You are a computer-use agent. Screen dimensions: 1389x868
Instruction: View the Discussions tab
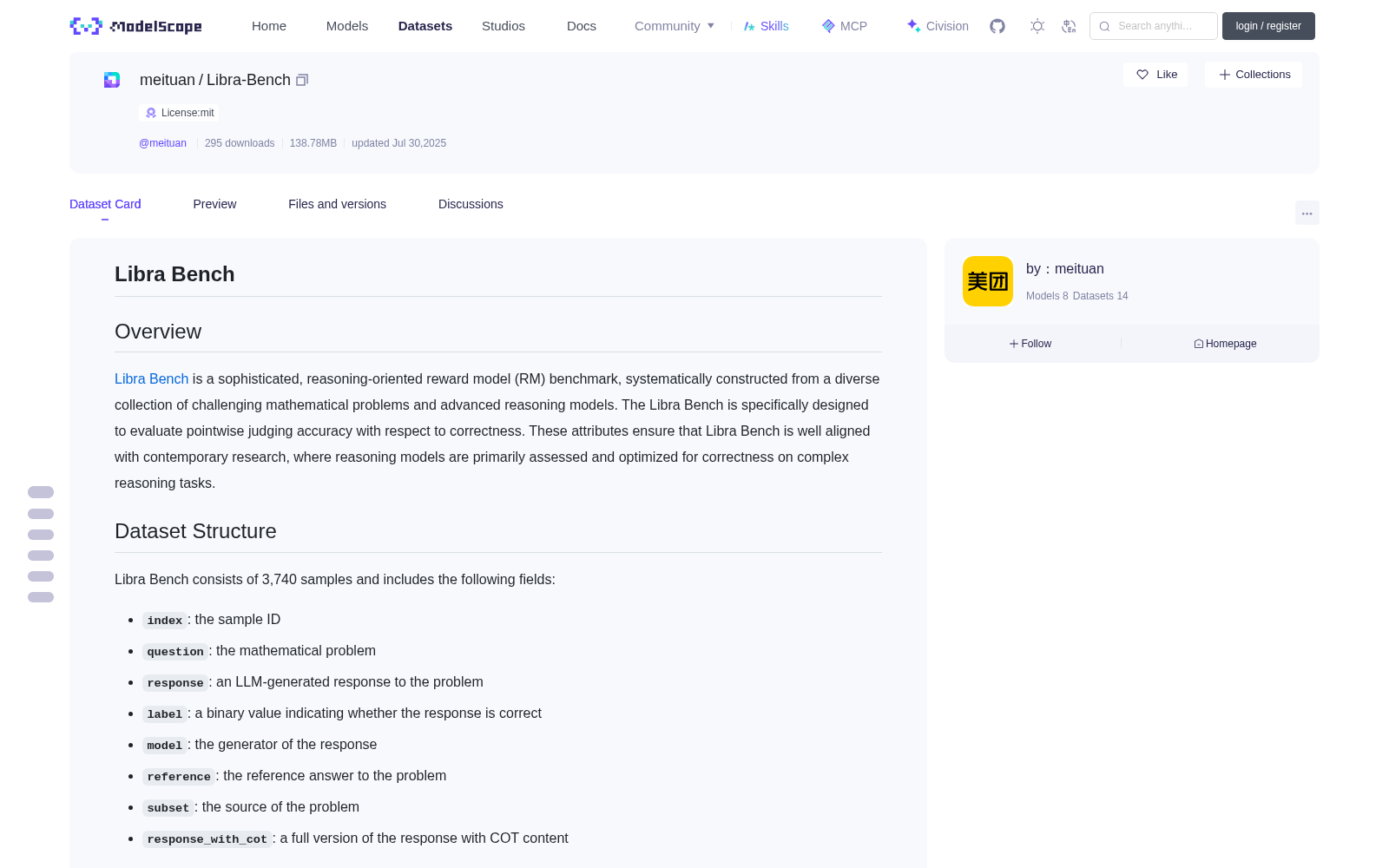(471, 204)
